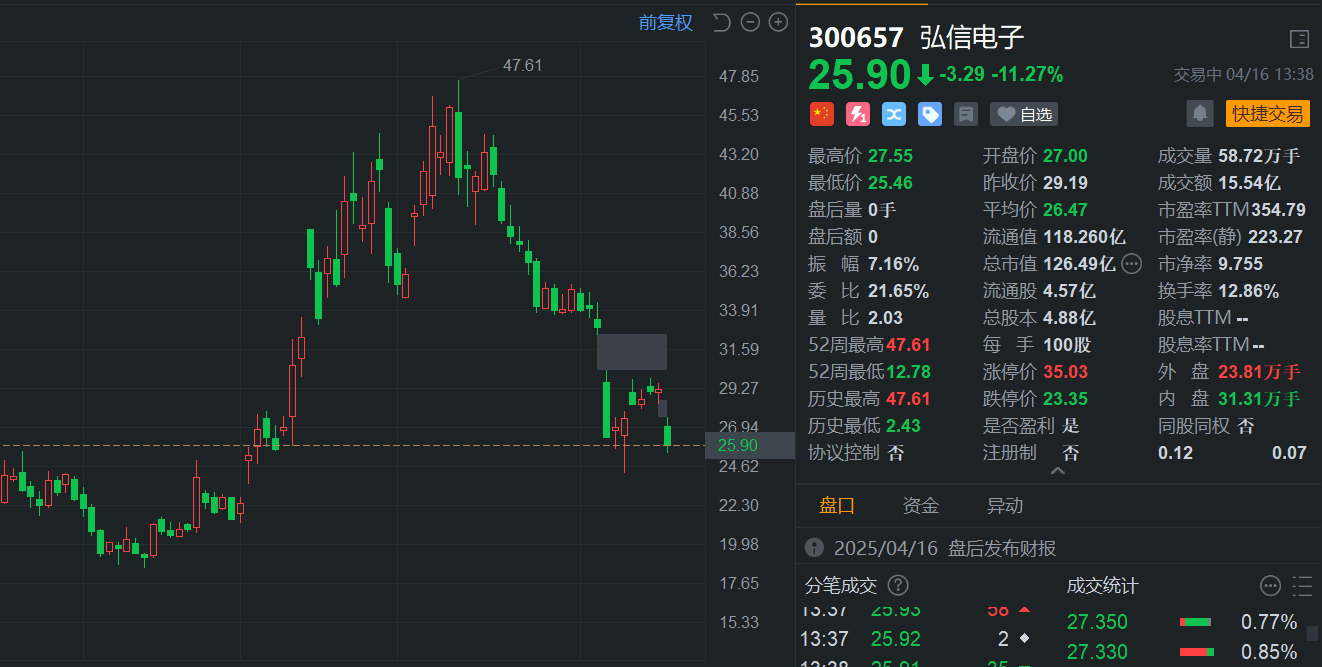Open more options beside 总市值
Image resolution: width=1322 pixels, height=667 pixels.
[x=1131, y=264]
